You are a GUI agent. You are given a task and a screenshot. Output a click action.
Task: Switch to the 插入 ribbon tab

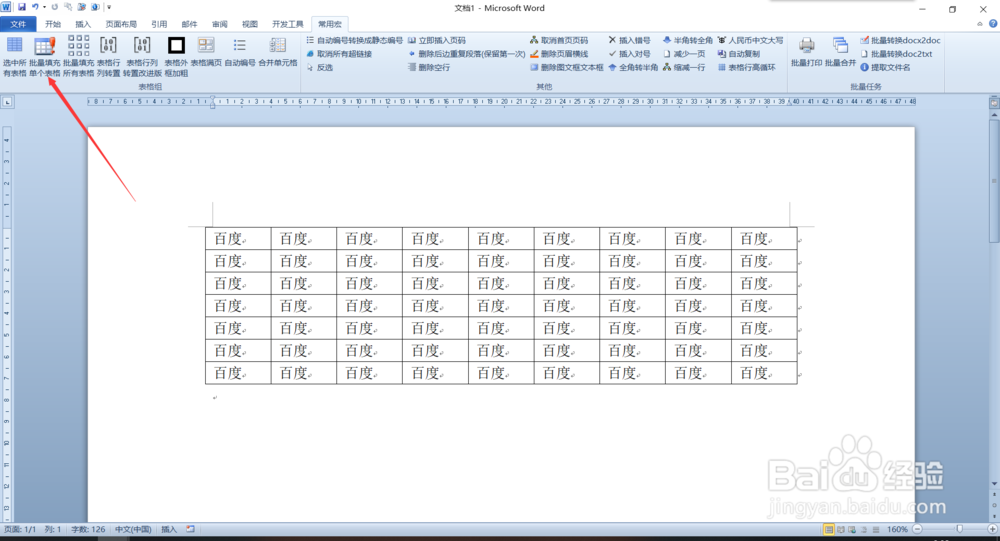[83, 24]
